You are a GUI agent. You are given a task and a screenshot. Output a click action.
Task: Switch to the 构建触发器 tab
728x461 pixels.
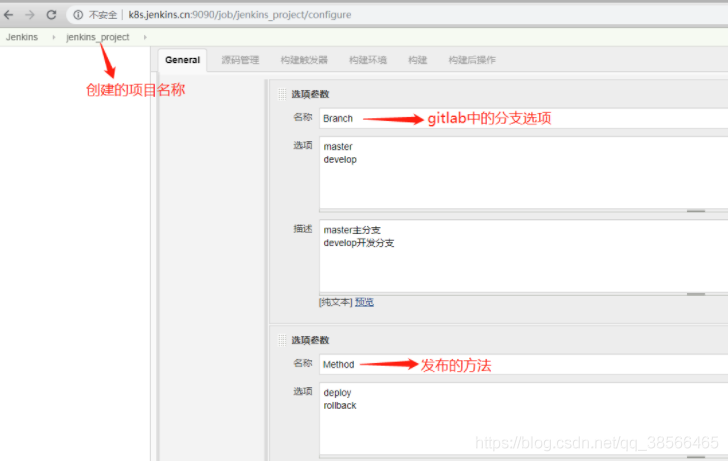304,60
